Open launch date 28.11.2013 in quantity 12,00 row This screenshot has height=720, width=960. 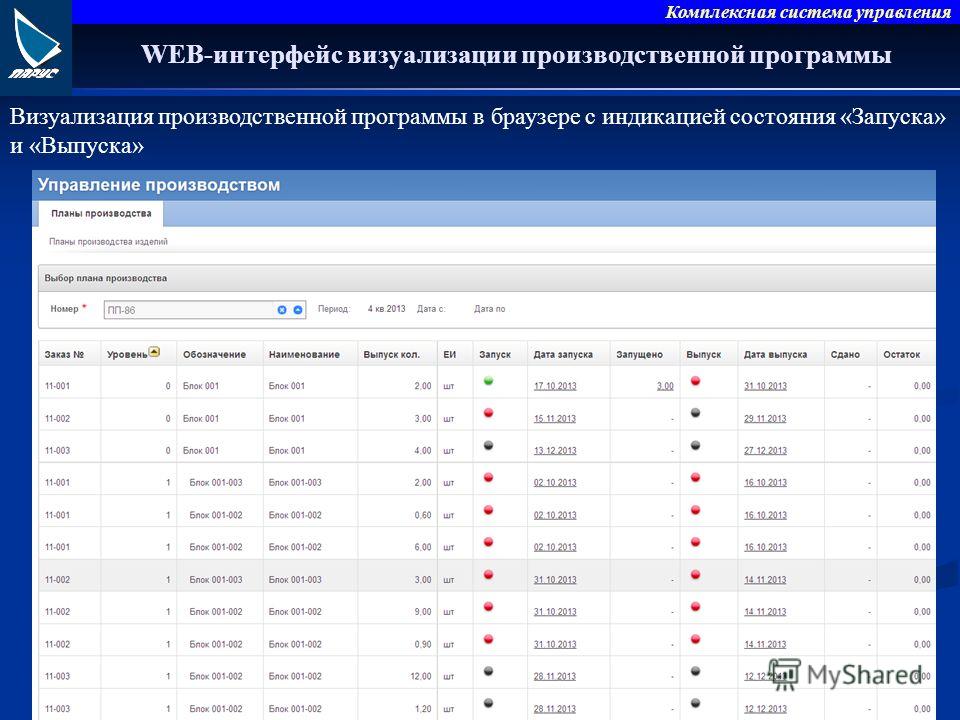point(555,677)
